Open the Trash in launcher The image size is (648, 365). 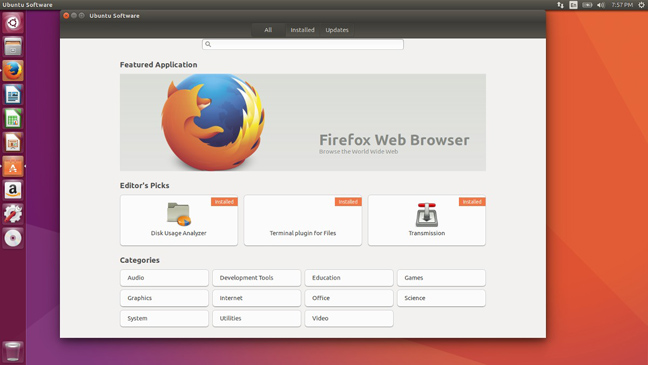tap(13, 351)
